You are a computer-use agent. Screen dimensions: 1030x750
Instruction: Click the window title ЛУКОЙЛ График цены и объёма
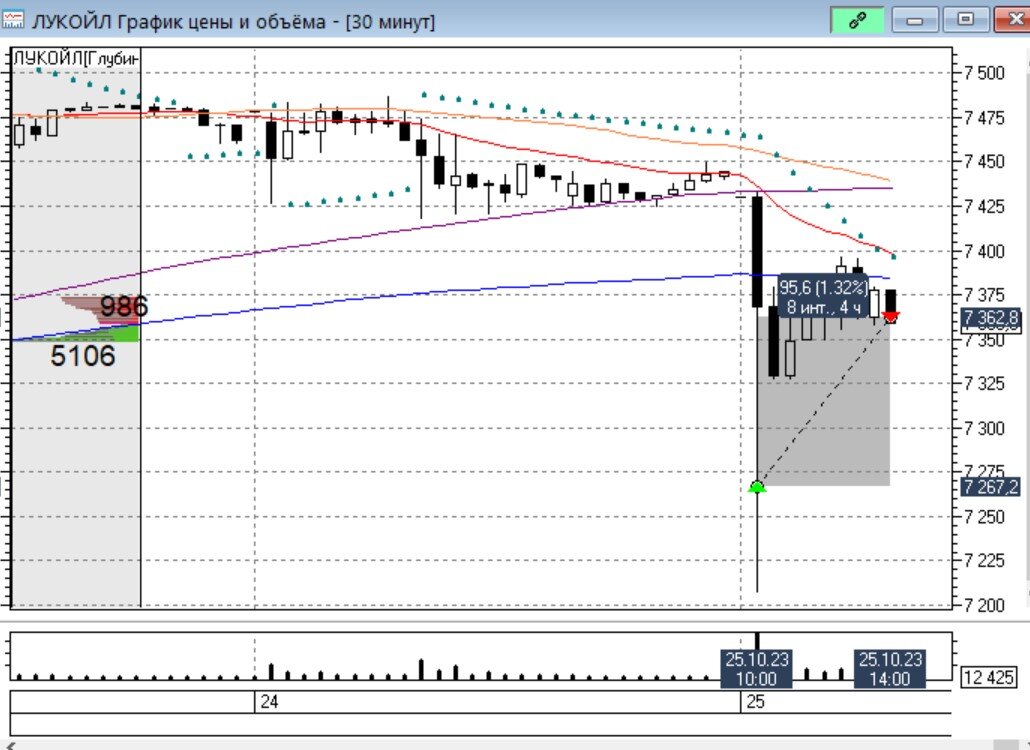point(233,22)
